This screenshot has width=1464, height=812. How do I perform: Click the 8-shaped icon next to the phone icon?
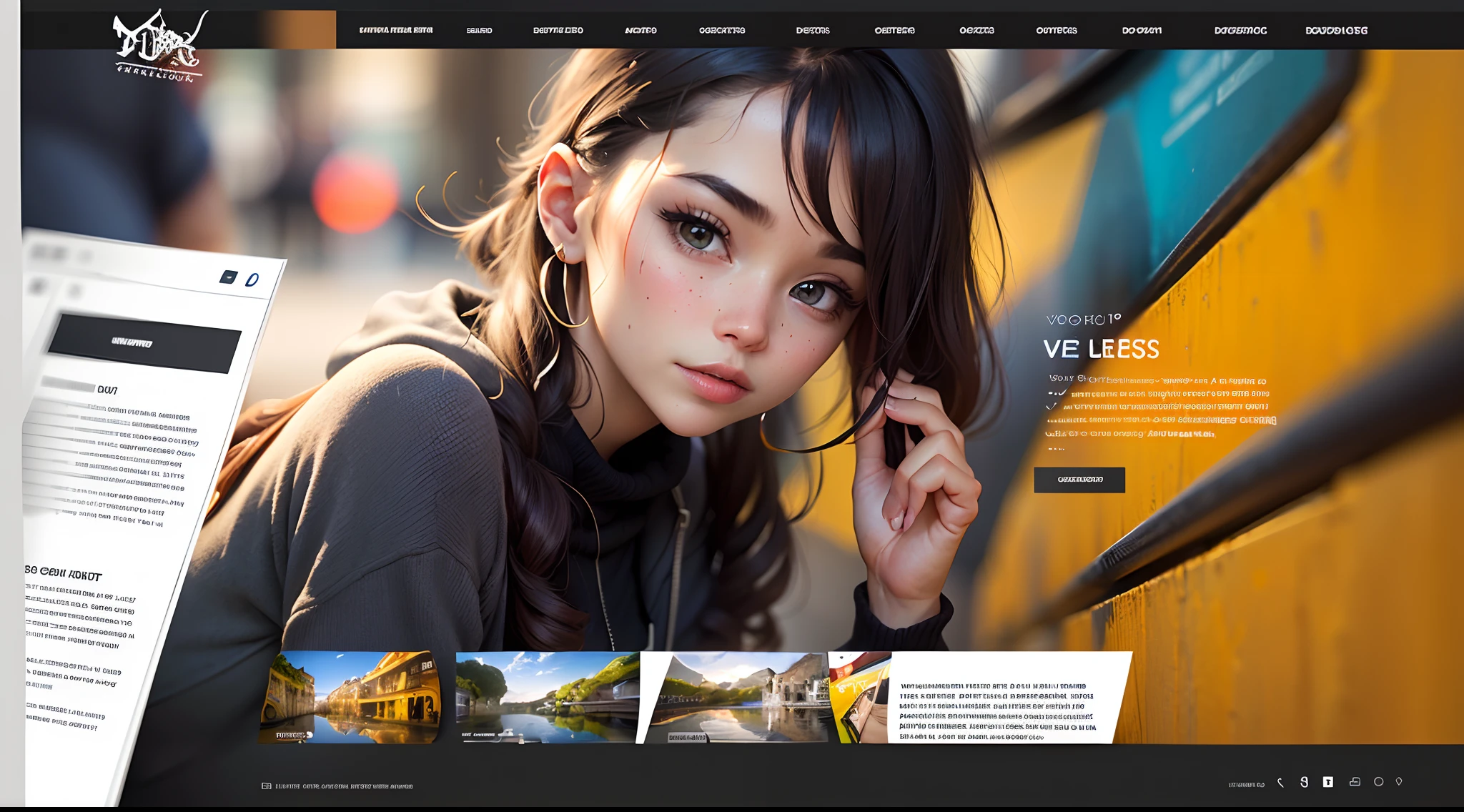click(1304, 782)
